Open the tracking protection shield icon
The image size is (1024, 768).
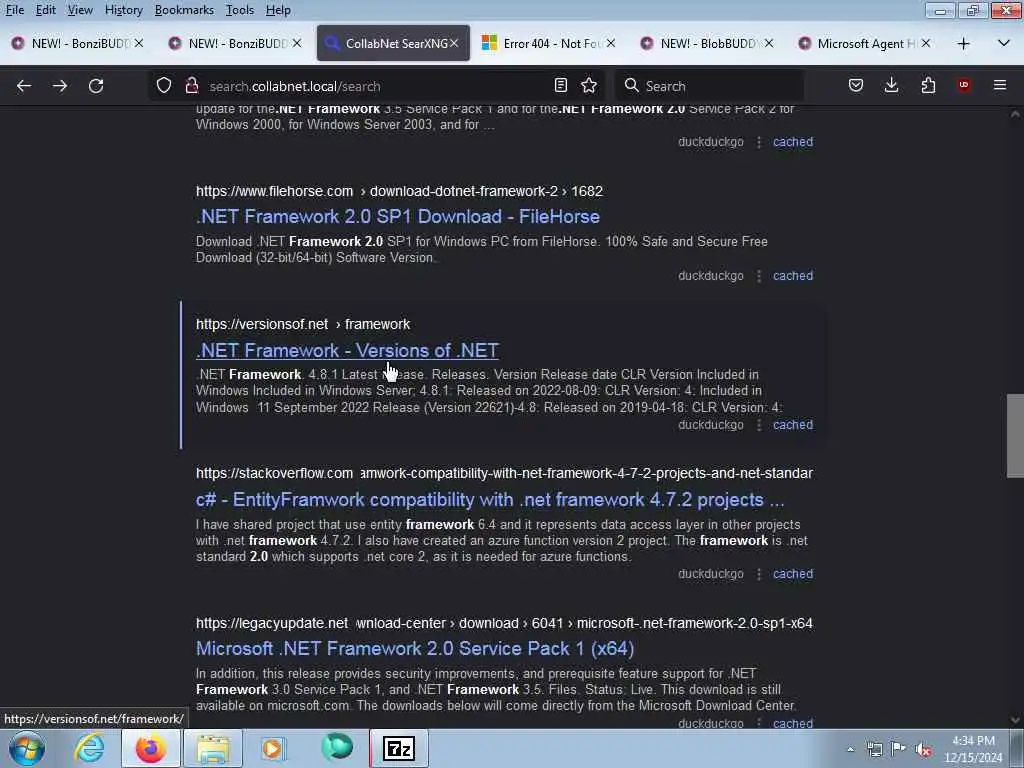click(x=164, y=86)
